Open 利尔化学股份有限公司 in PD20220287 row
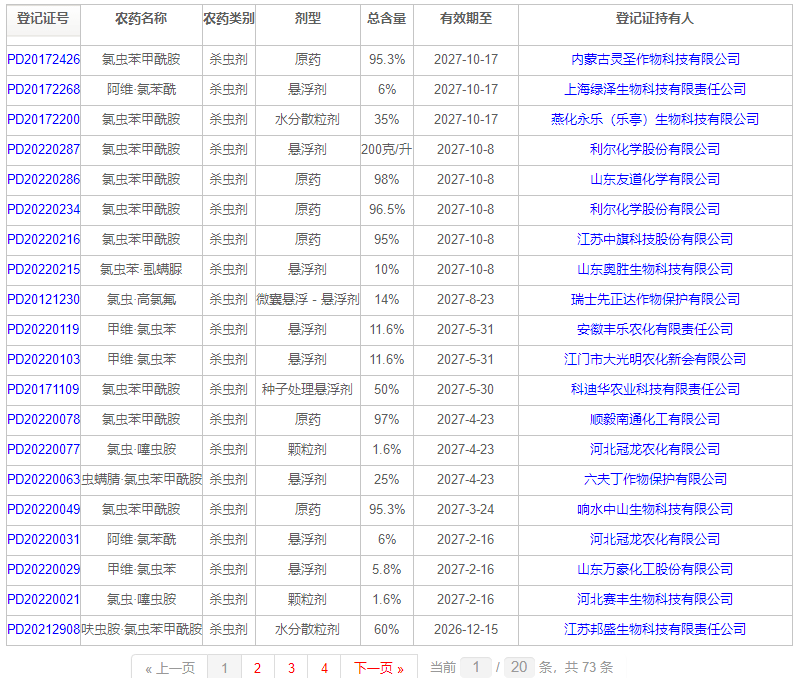Image resolution: width=803 pixels, height=678 pixels. coord(655,150)
